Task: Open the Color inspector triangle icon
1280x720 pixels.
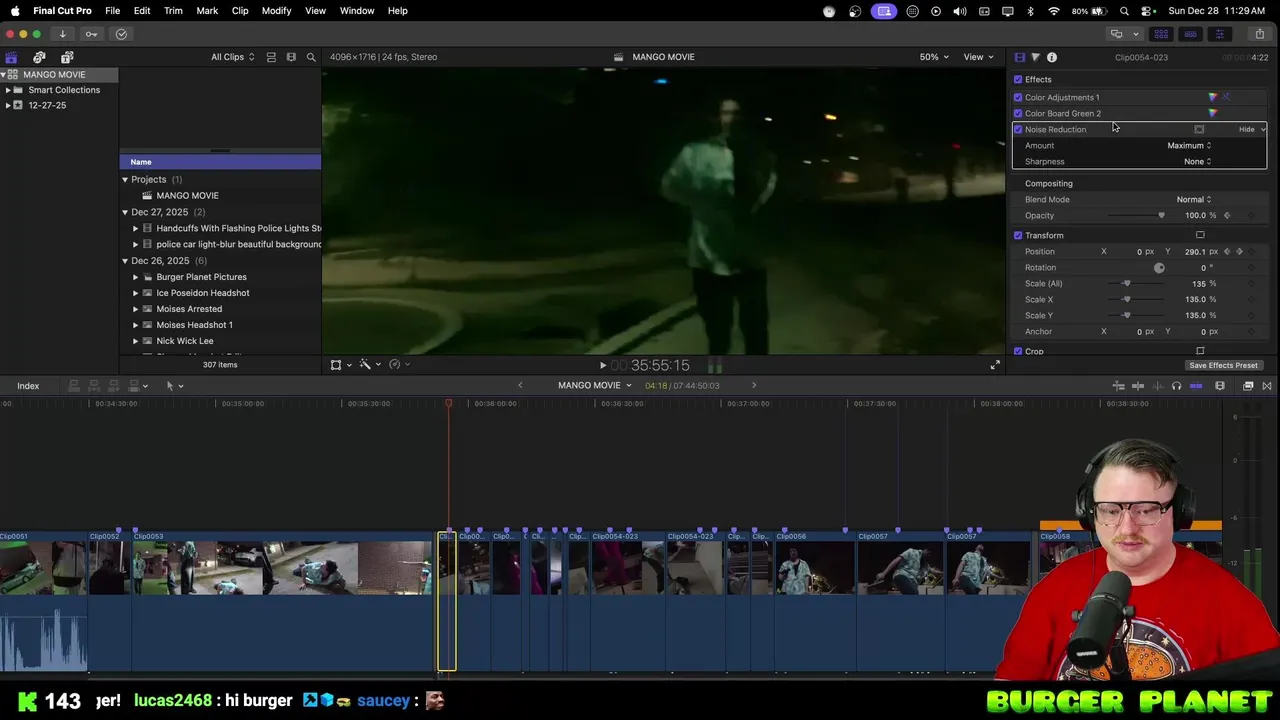Action: (1035, 57)
